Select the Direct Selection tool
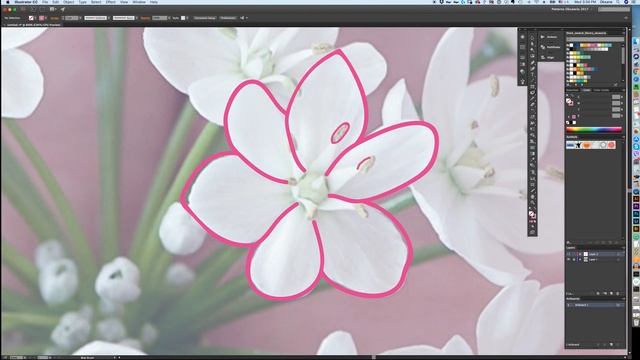This screenshot has width=640, height=360. click(532, 44)
